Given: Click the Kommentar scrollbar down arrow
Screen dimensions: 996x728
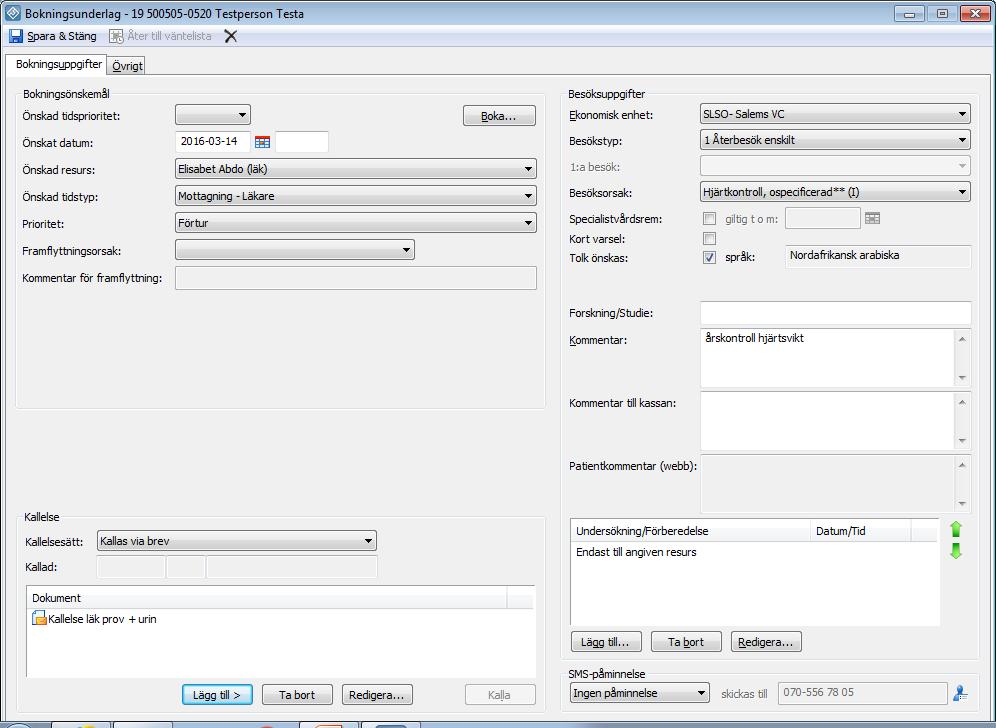Looking at the screenshot, I should point(962,377).
